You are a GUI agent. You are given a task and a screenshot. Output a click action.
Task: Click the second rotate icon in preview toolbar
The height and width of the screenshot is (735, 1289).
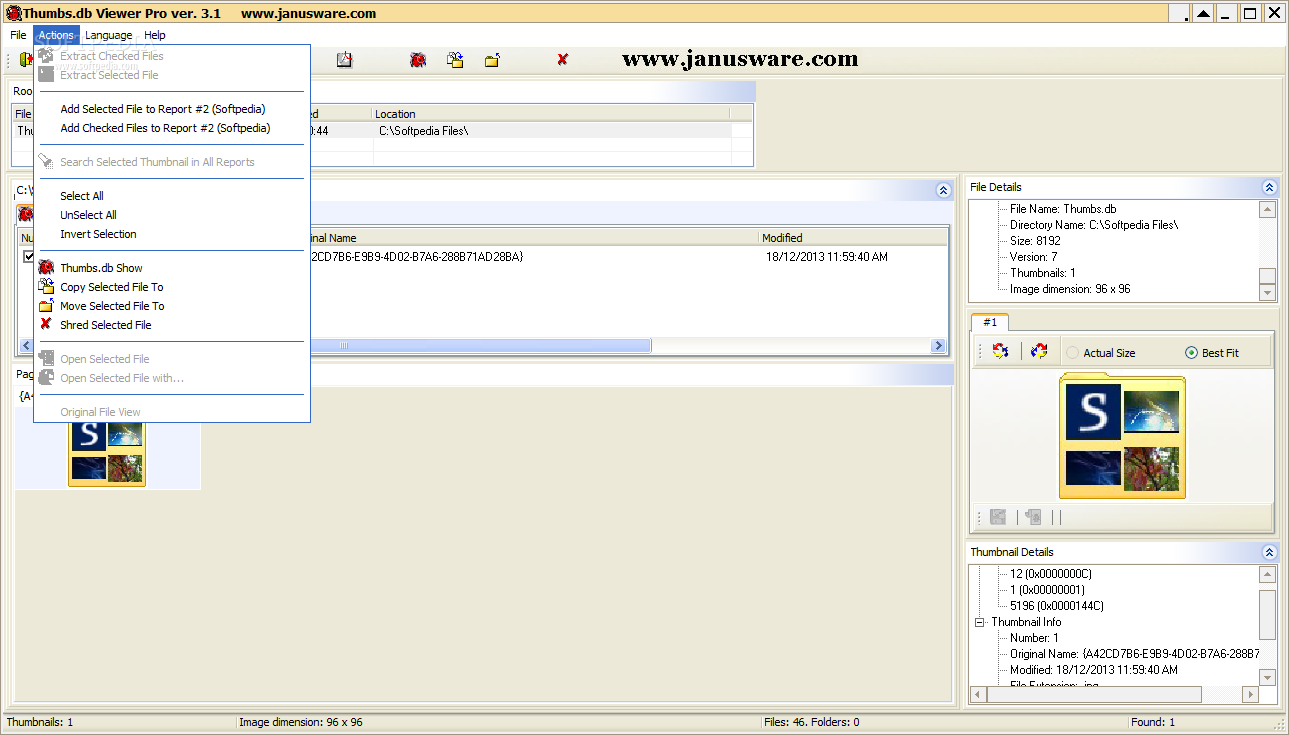(x=1039, y=351)
